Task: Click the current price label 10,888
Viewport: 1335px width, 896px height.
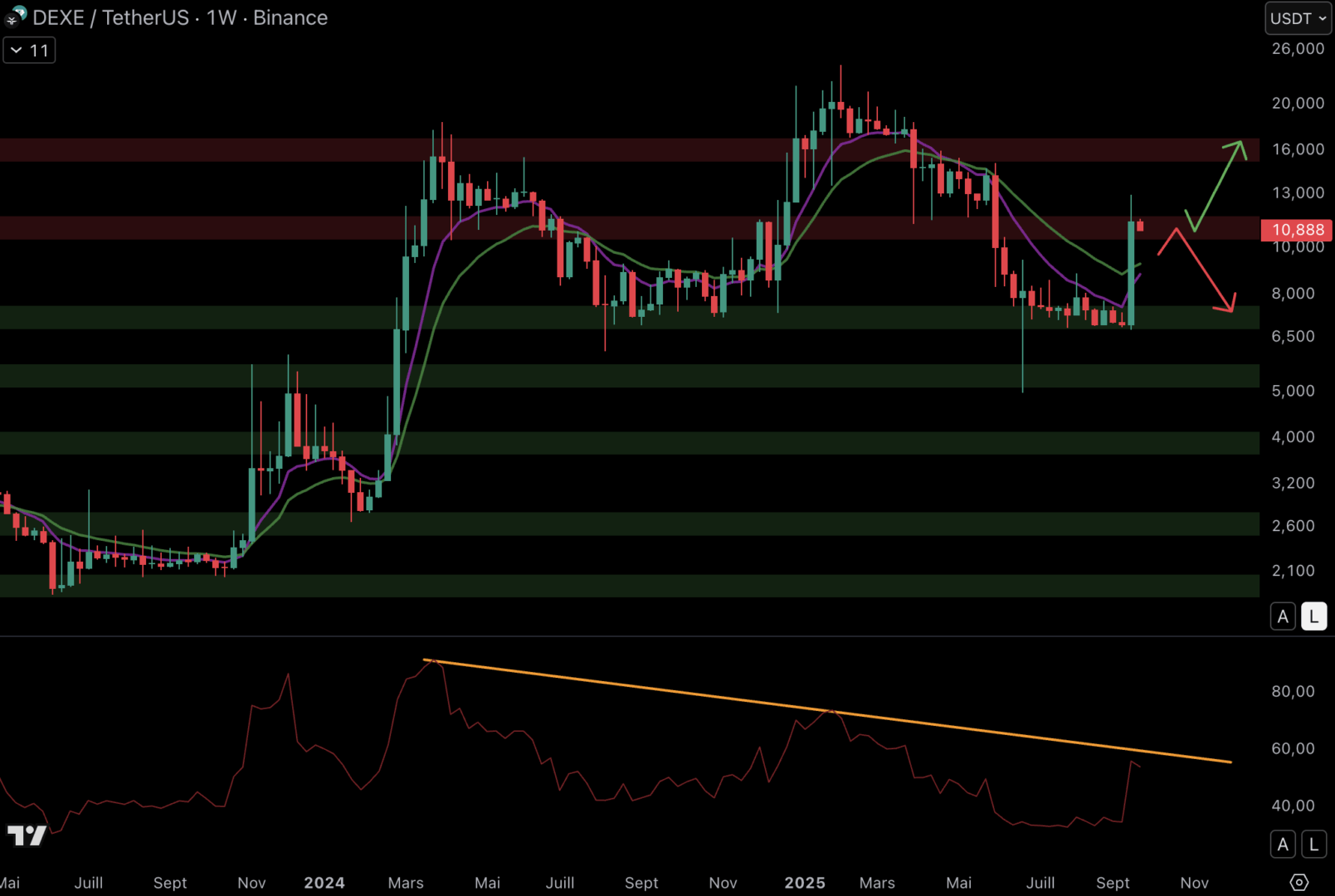Action: point(1297,230)
